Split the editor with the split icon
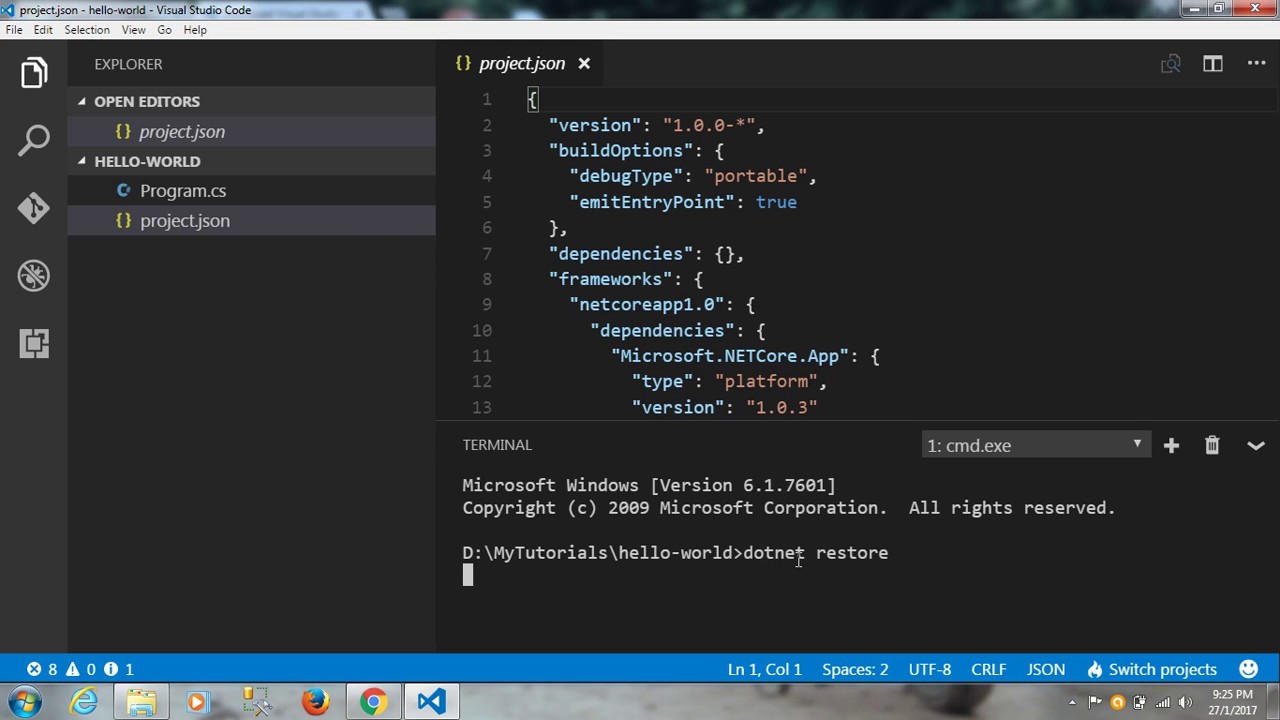This screenshot has width=1280, height=720. point(1213,64)
